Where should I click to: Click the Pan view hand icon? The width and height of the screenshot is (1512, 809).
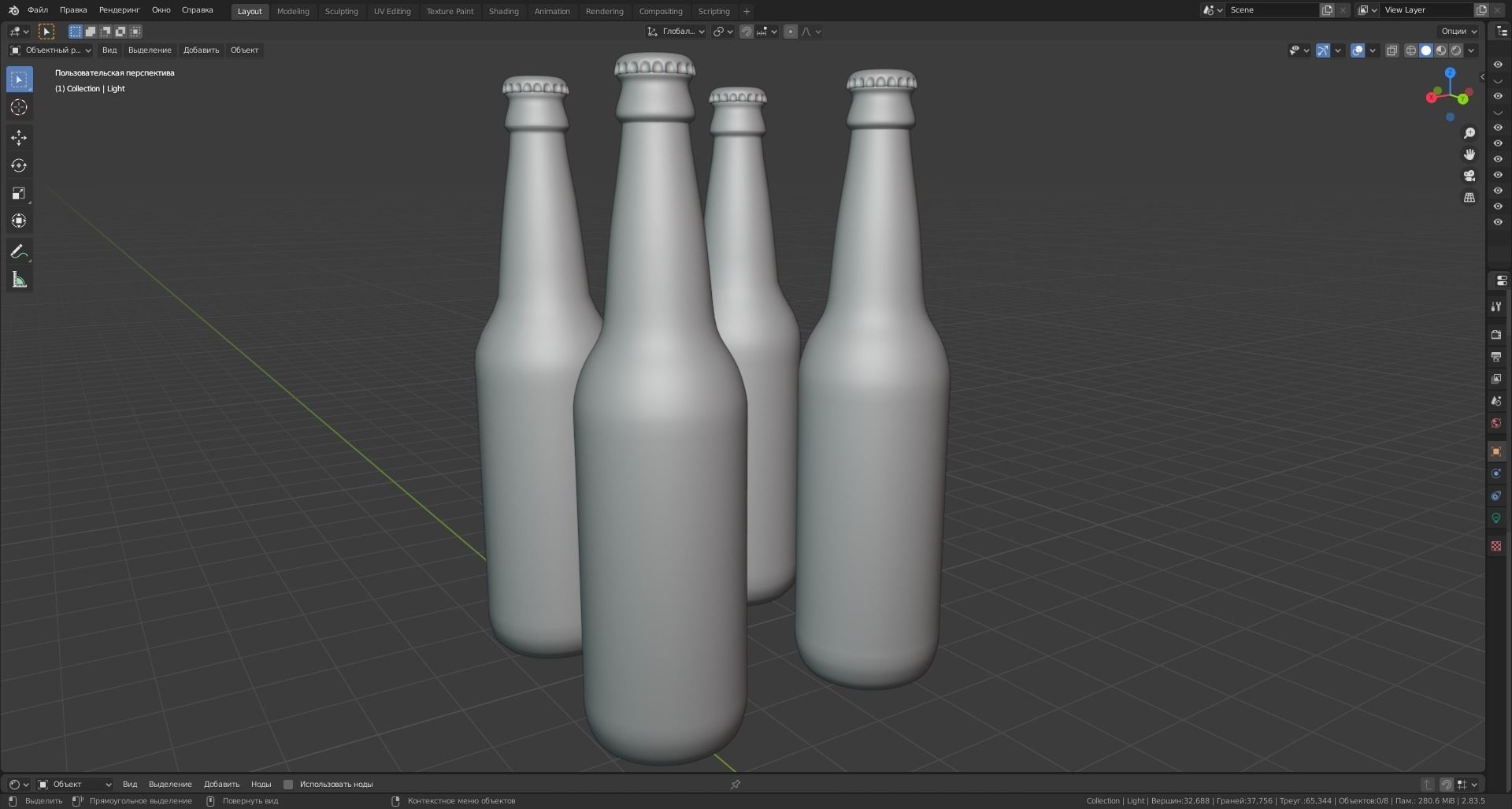1469,154
